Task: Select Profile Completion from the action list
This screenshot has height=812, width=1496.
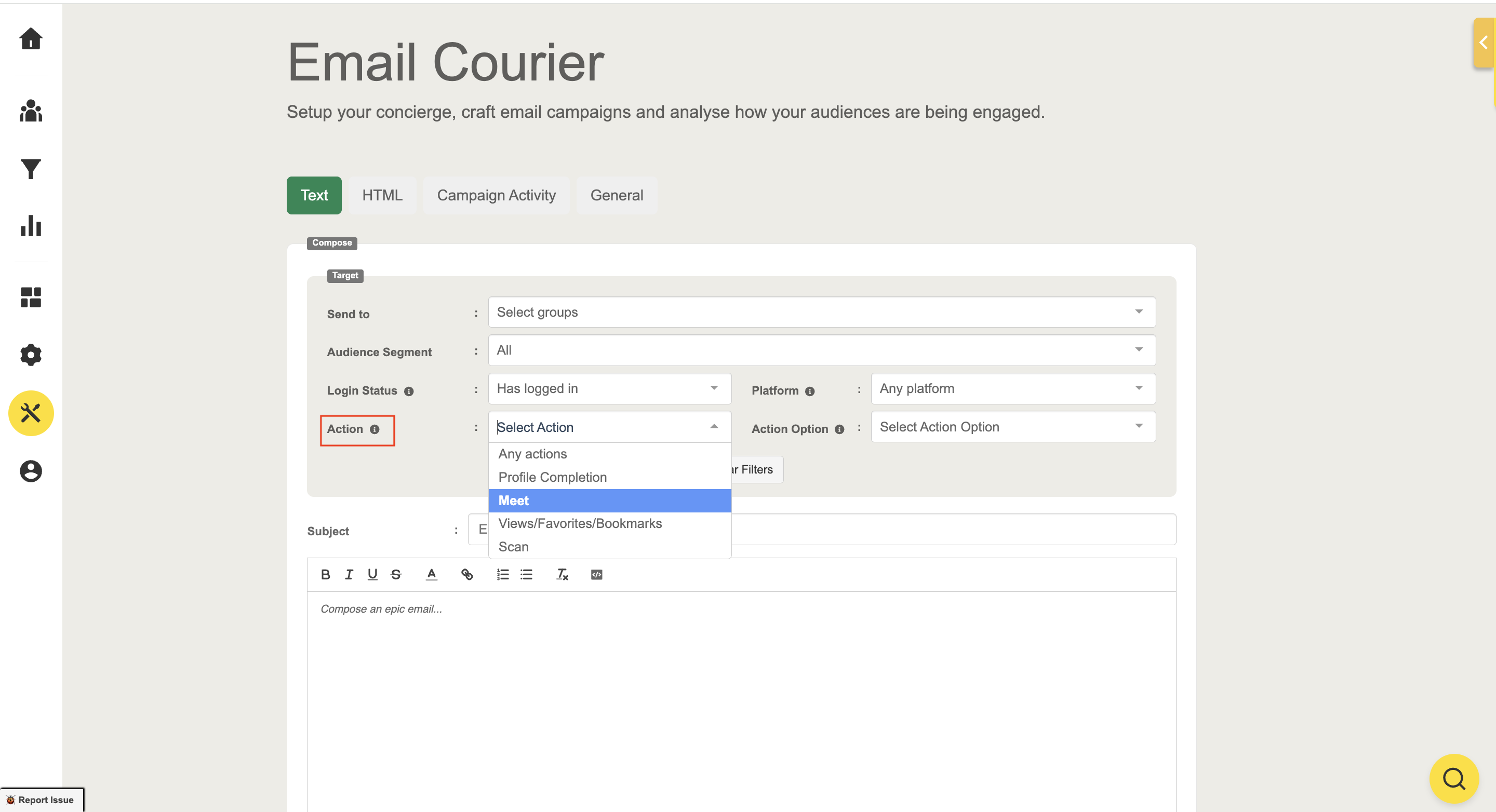Action: (x=552, y=477)
